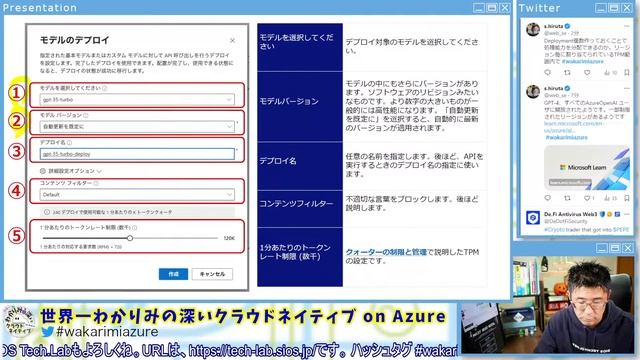The height and width of the screenshot is (360, 640).
Task: Like the first s.hiruta tweet
Action: 587,72
